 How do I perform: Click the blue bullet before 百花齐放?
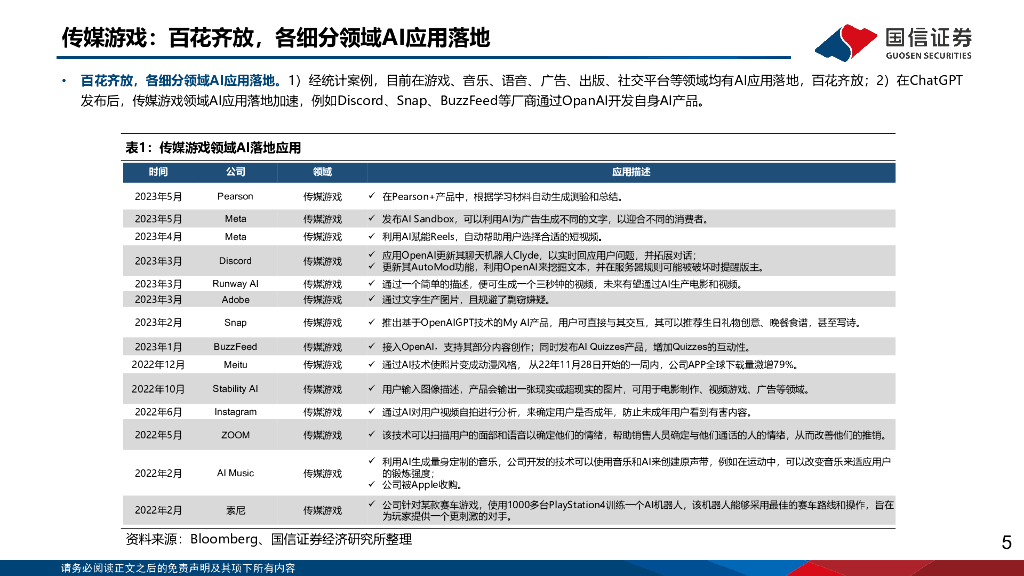coord(65,80)
